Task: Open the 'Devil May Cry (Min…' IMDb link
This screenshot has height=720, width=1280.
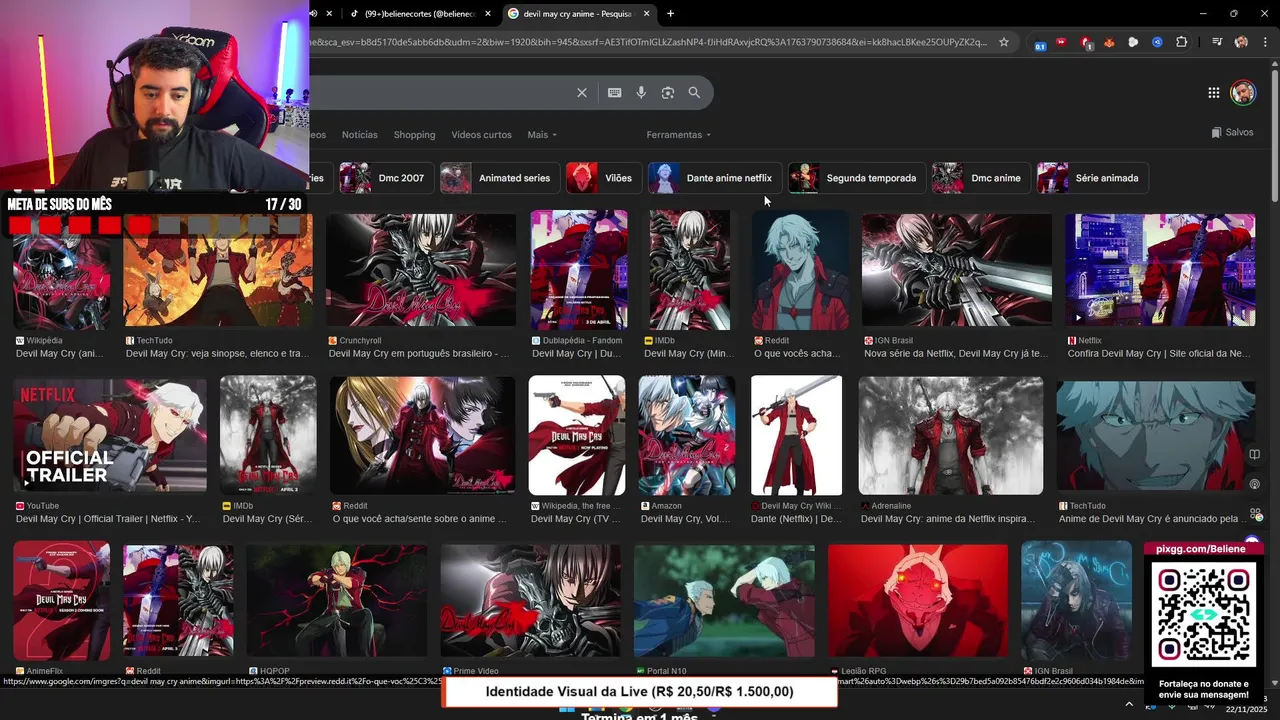Action: point(687,354)
